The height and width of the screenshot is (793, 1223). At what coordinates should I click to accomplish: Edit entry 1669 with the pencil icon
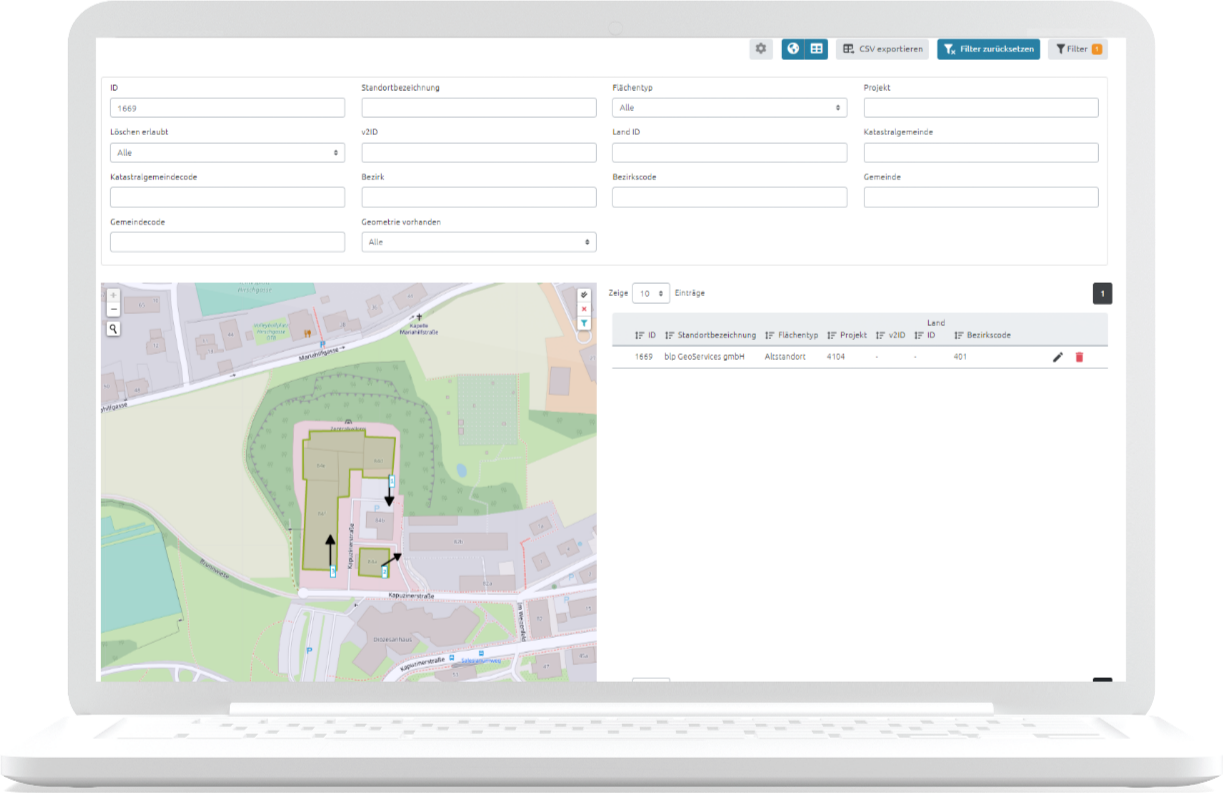(x=1058, y=357)
